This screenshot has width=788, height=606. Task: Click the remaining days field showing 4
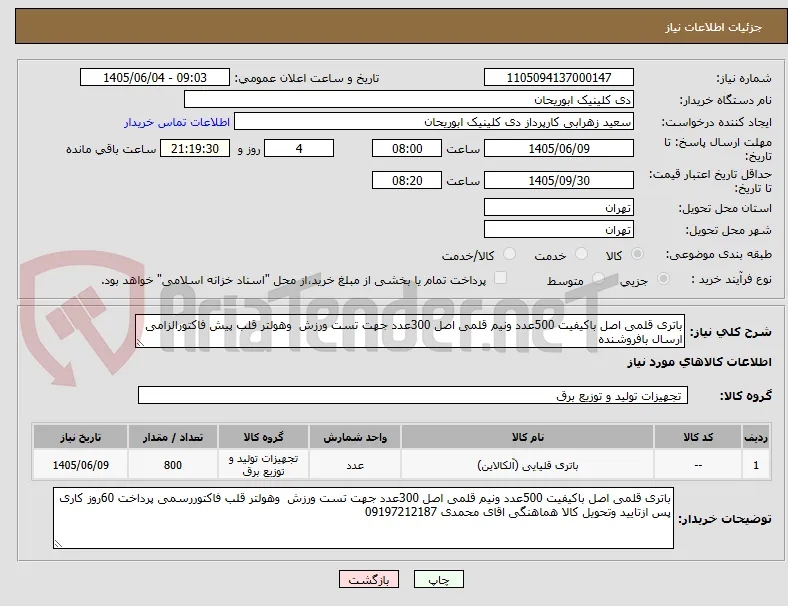[x=299, y=148]
